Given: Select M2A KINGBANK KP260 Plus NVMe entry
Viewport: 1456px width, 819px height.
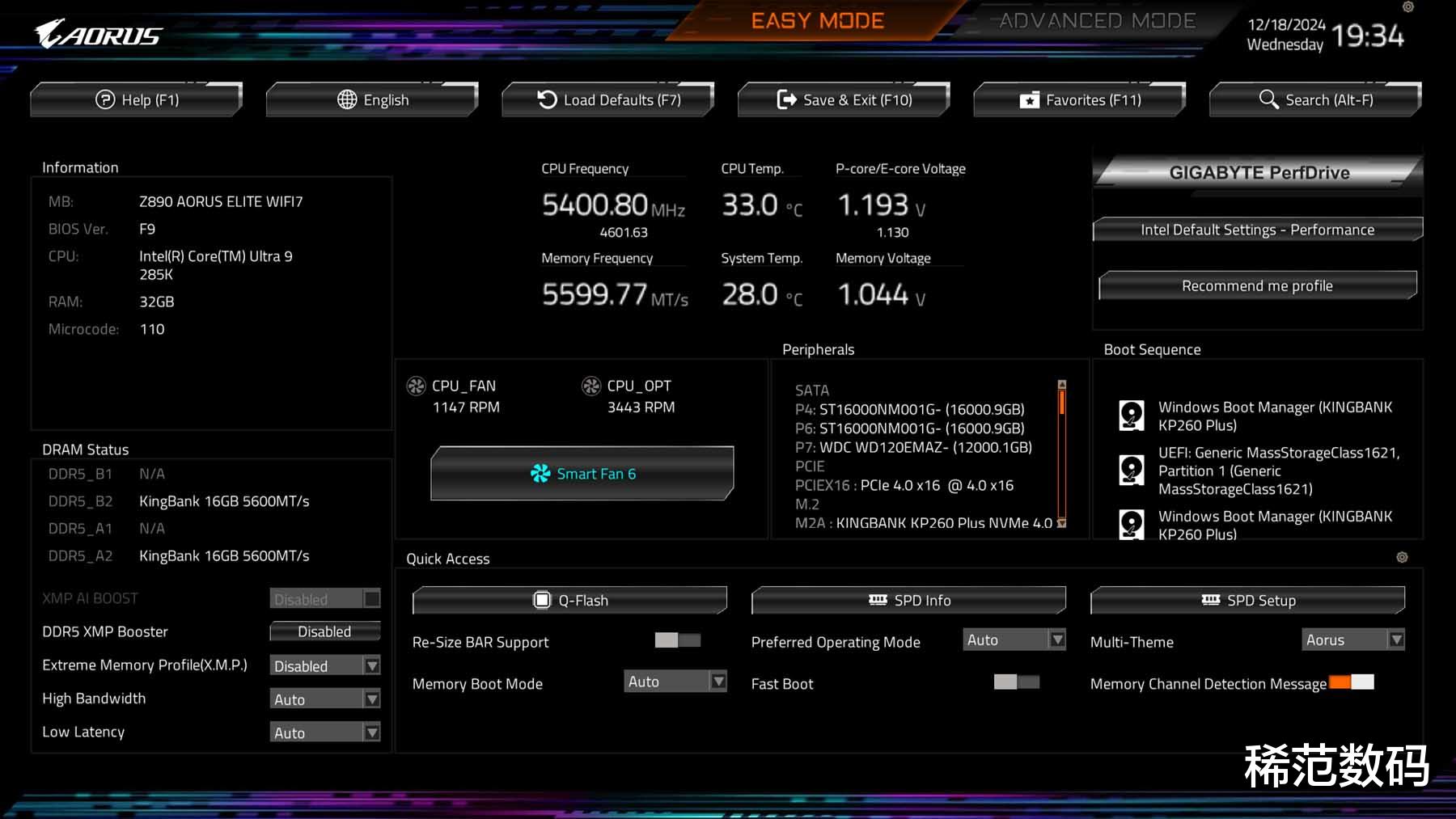Looking at the screenshot, I should pyautogui.click(x=924, y=523).
